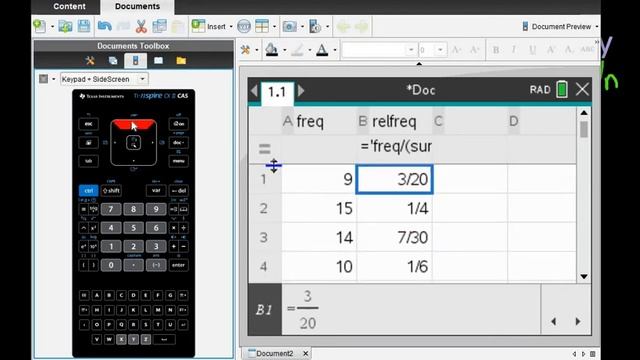
Task: Click the ctrl key on keypad
Action: (88, 191)
